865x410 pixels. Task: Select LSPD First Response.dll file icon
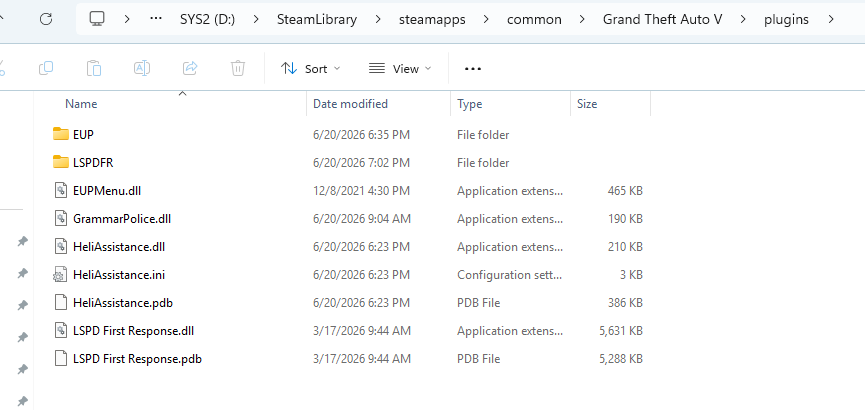pos(61,331)
